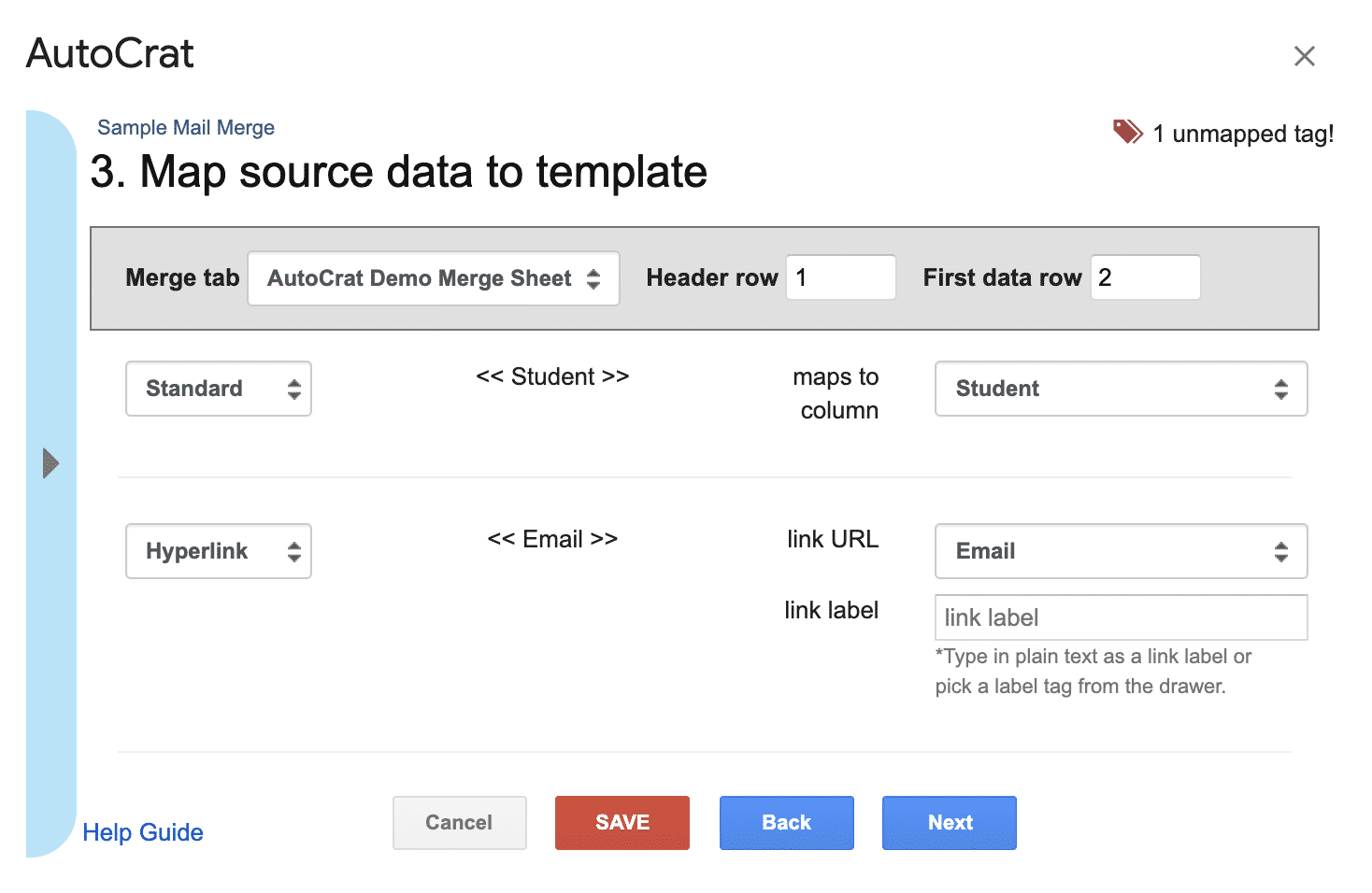Open the Merge tab dropdown

coord(434,278)
